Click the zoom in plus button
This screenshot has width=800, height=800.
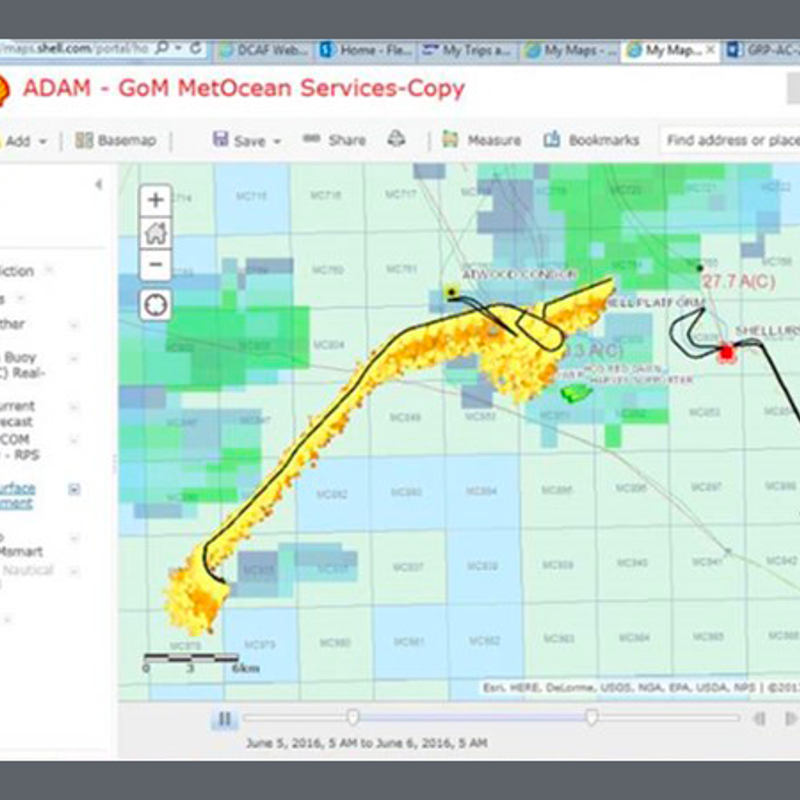155,200
